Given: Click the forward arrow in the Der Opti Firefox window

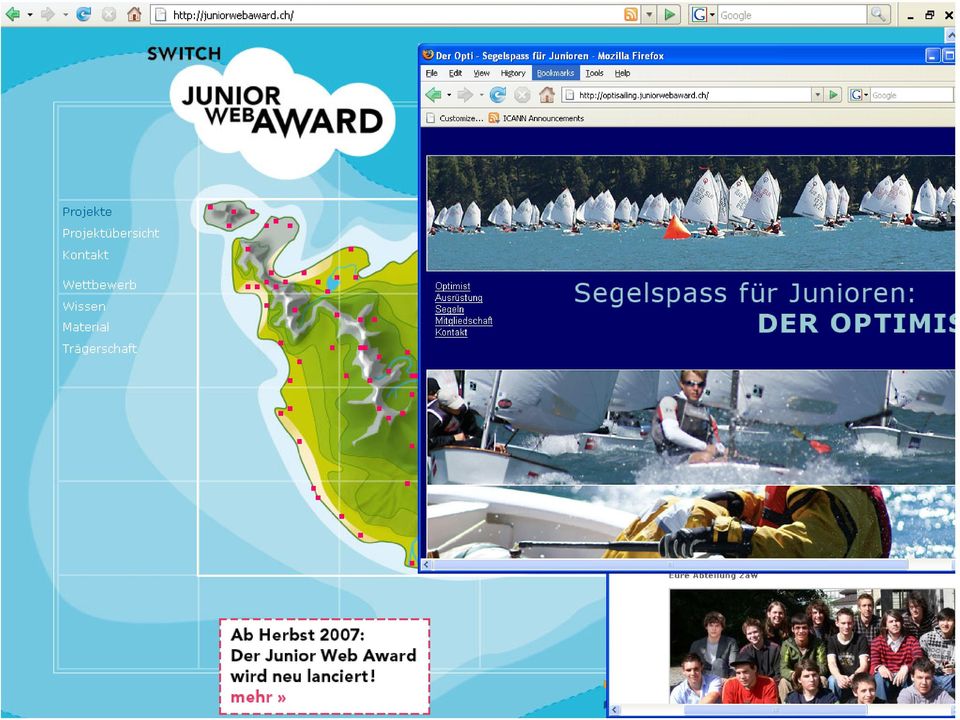Looking at the screenshot, I should pos(465,95).
